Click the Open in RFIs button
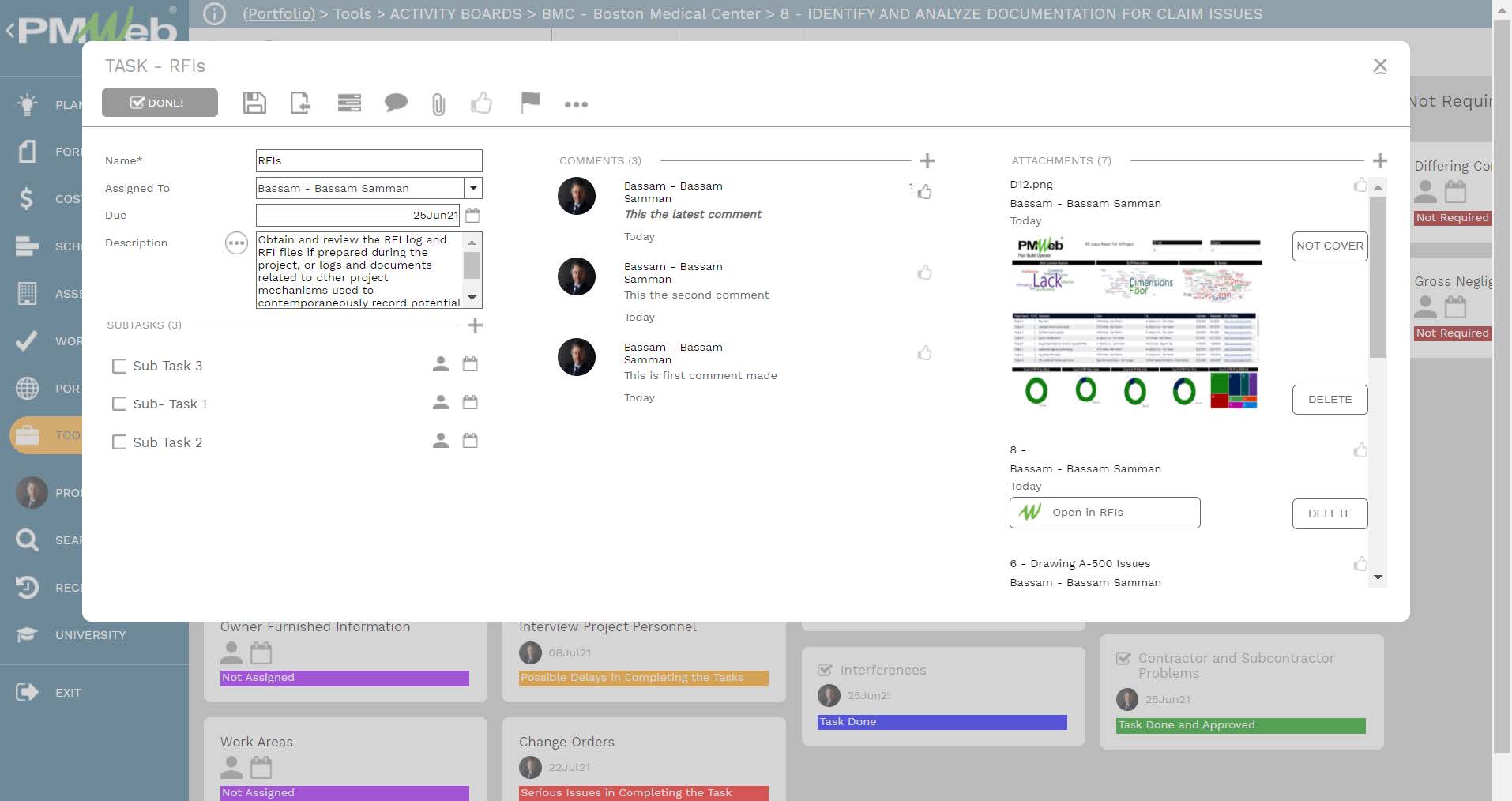Image resolution: width=1512 pixels, height=801 pixels. 1104,513
